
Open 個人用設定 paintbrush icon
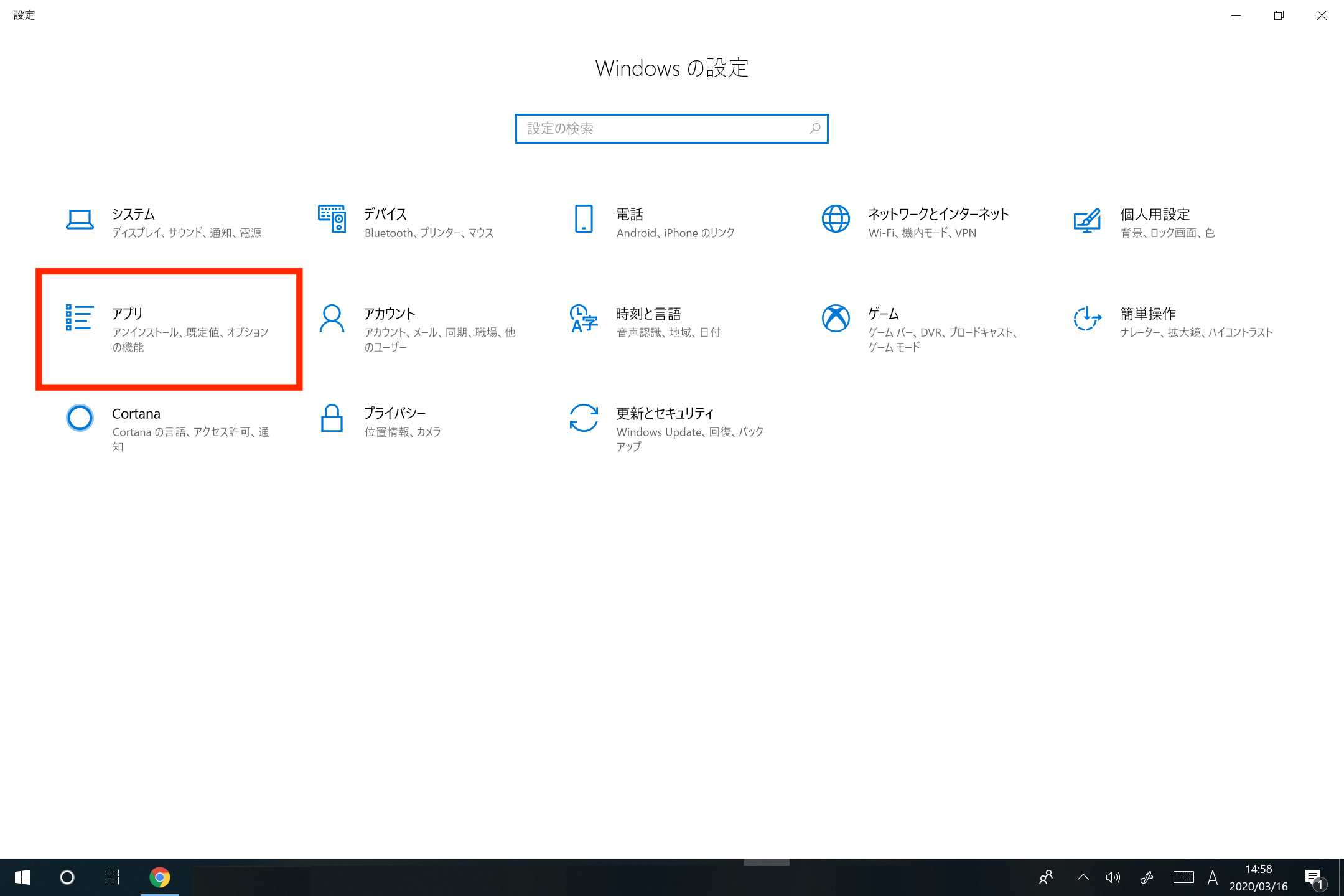tap(1087, 220)
